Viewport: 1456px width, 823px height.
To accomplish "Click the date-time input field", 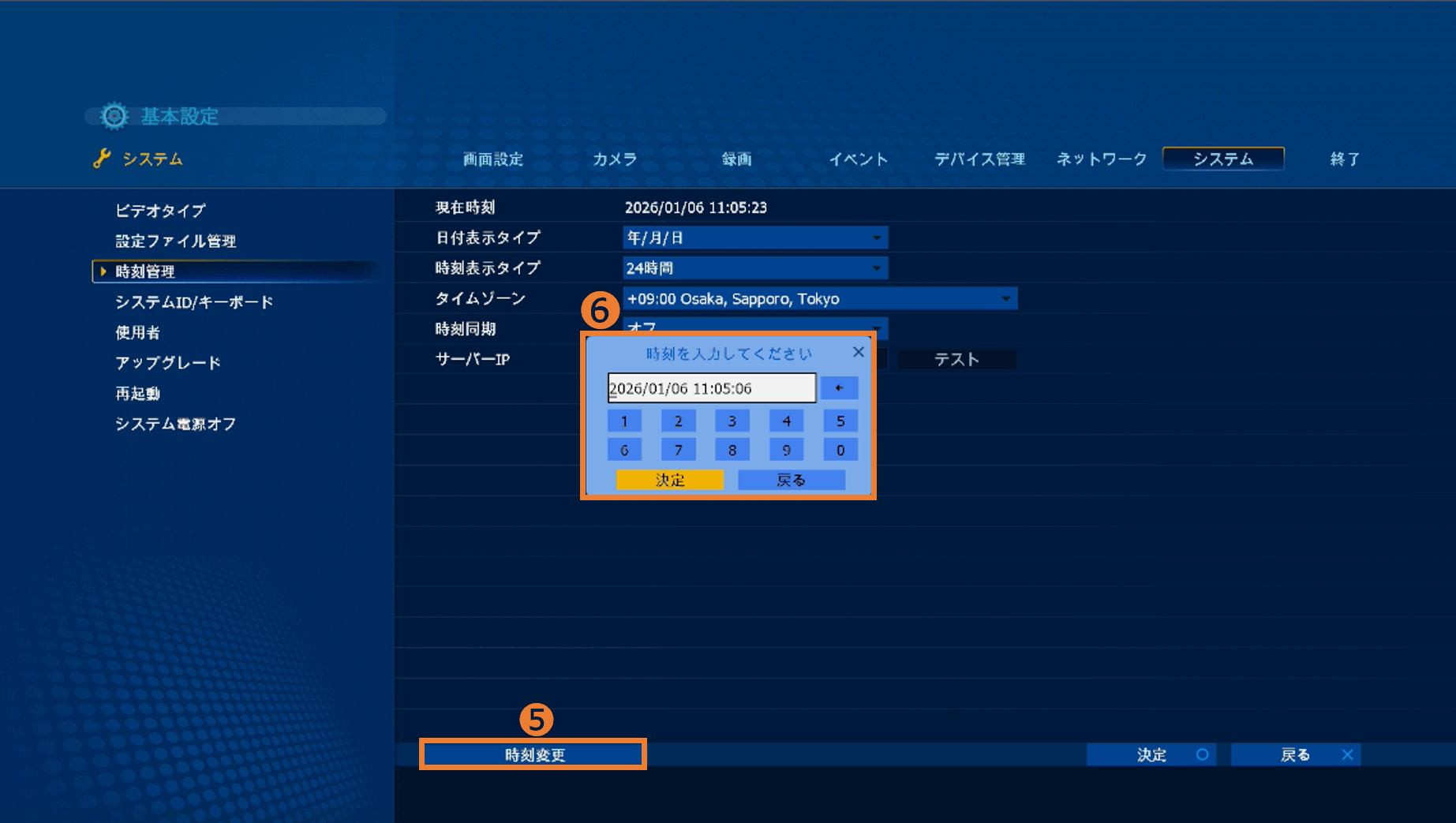I will (x=711, y=388).
